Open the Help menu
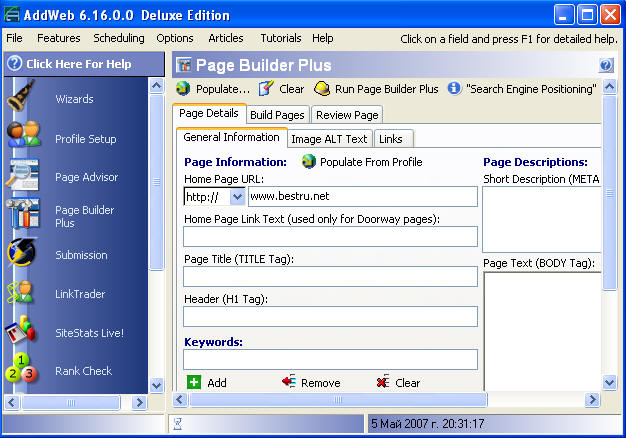 pos(323,38)
